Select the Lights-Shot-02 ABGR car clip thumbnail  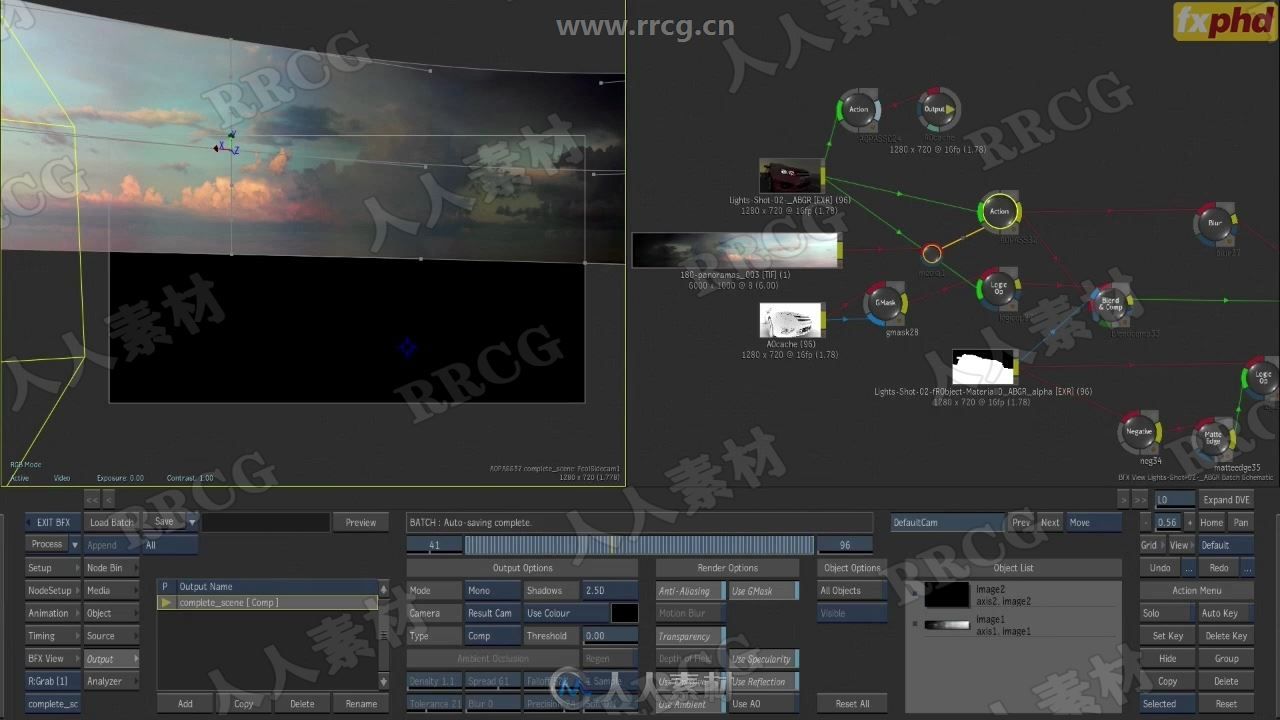pos(790,176)
